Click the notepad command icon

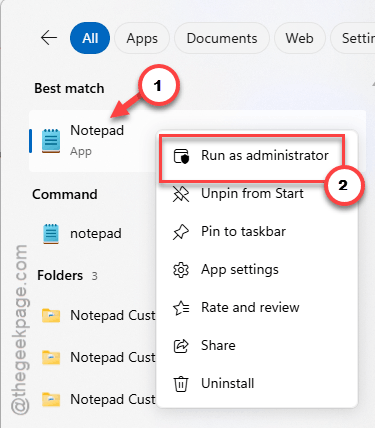click(x=51, y=234)
